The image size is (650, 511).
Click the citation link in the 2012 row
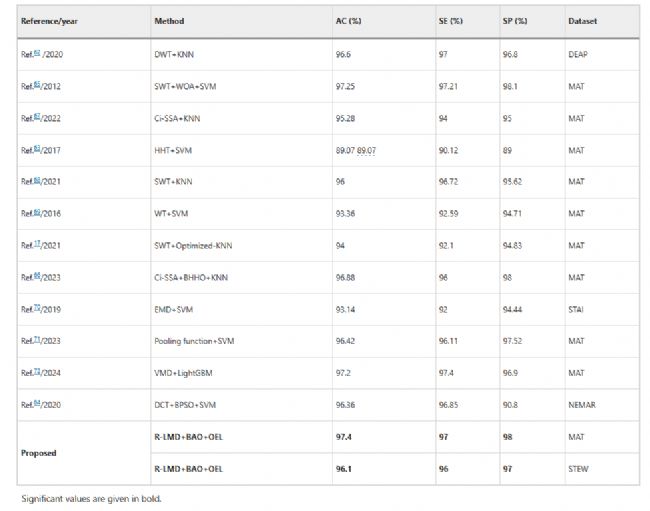[x=35, y=85]
